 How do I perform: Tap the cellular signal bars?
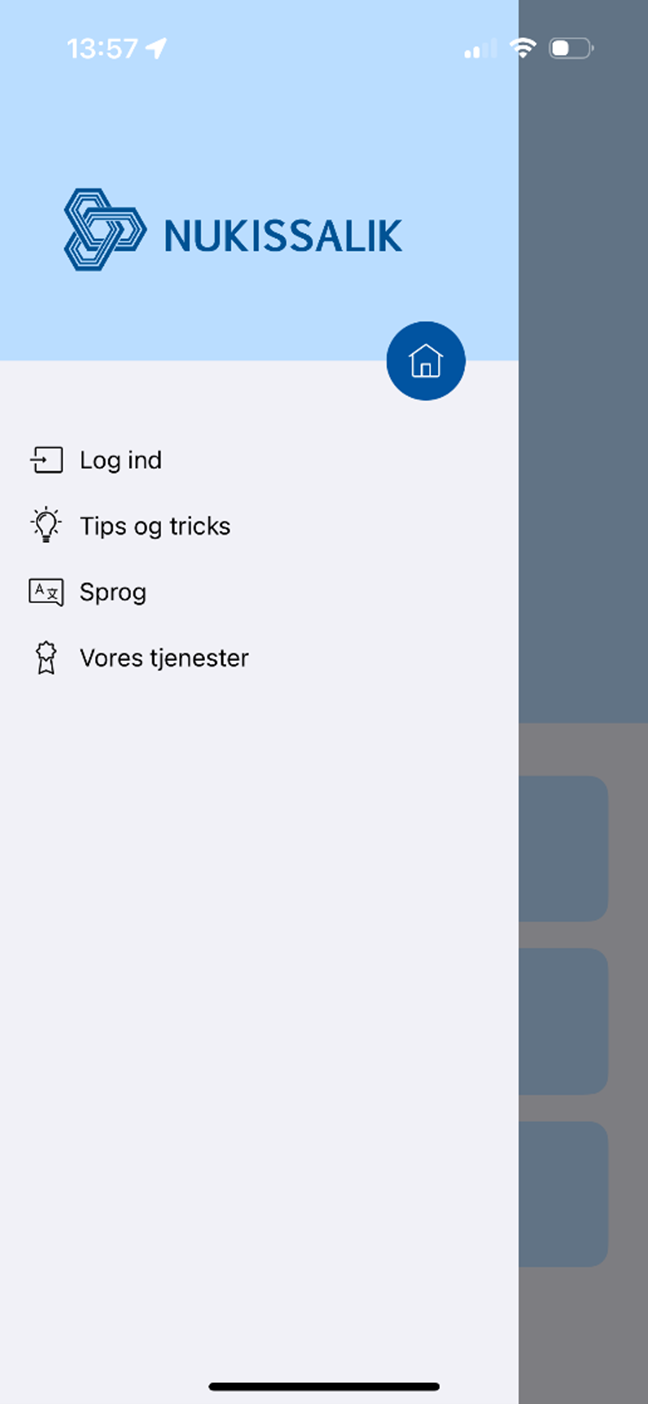[480, 48]
